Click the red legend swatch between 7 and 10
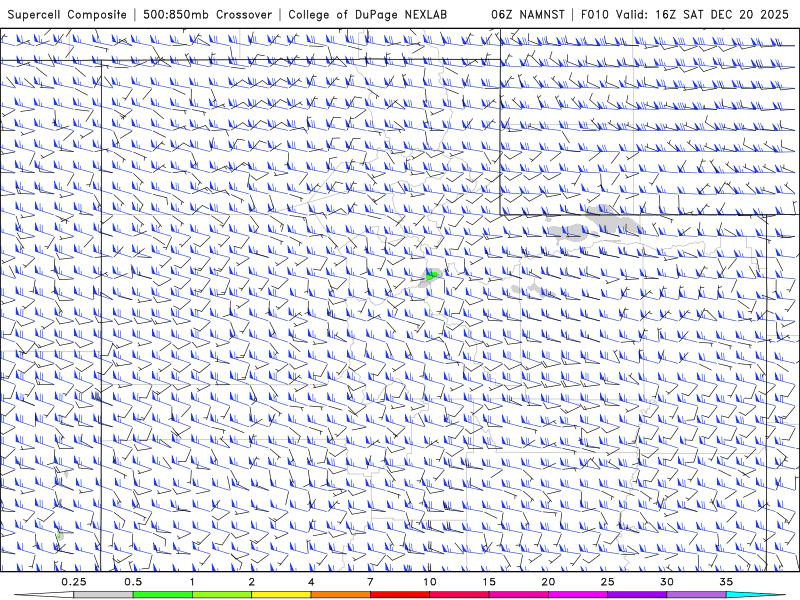 (x=399, y=595)
